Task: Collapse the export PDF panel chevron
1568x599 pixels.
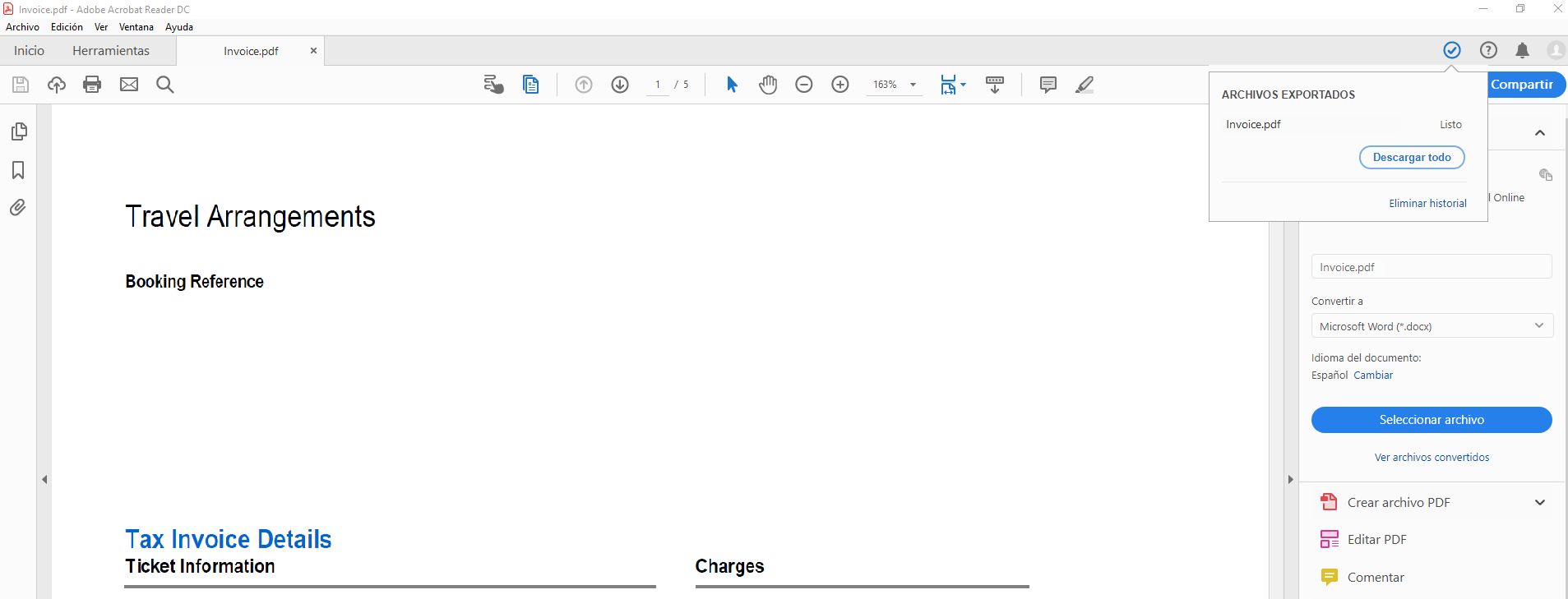Action: [1540, 133]
